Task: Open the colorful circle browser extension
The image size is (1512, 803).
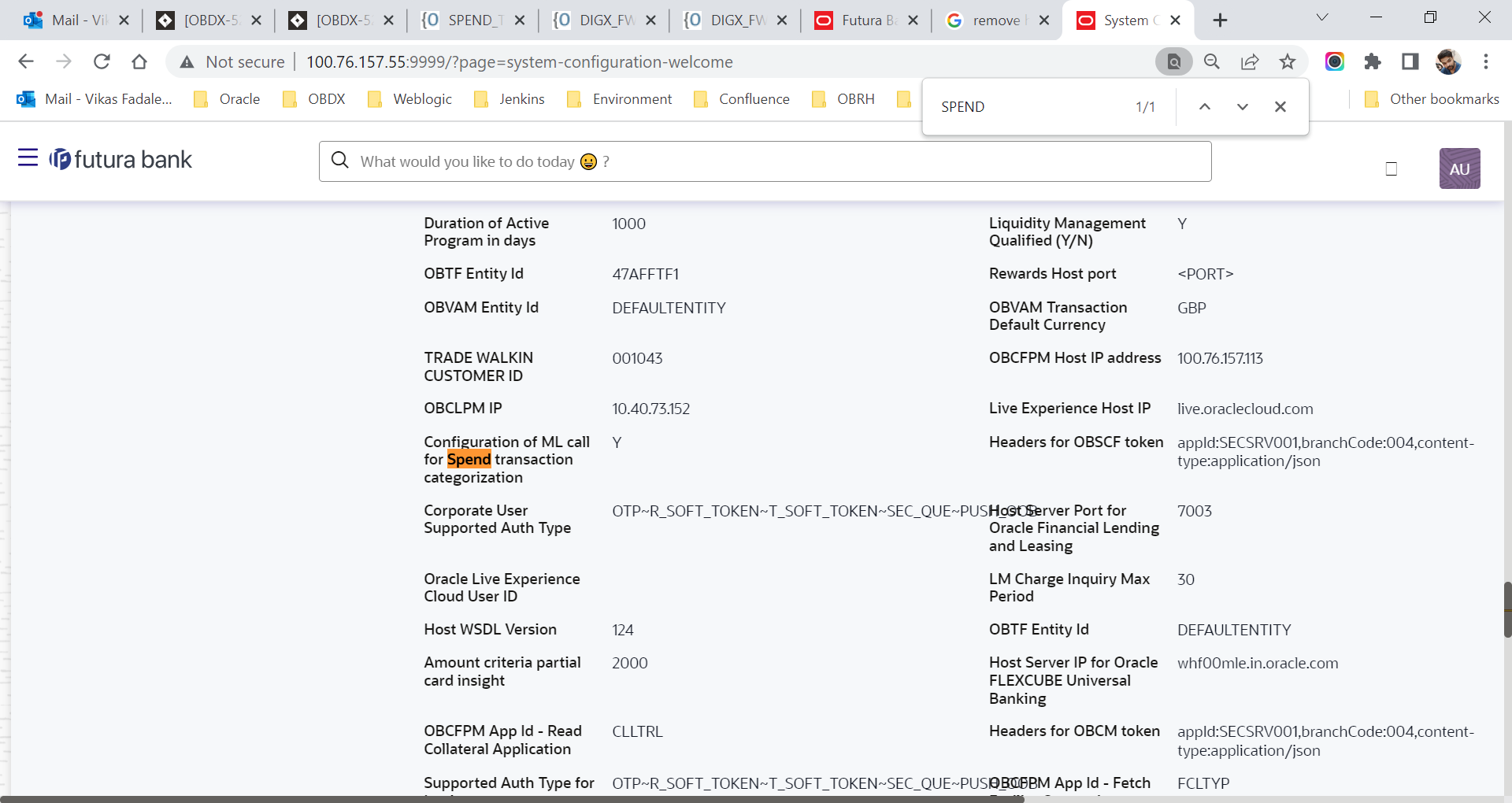Action: tap(1335, 61)
